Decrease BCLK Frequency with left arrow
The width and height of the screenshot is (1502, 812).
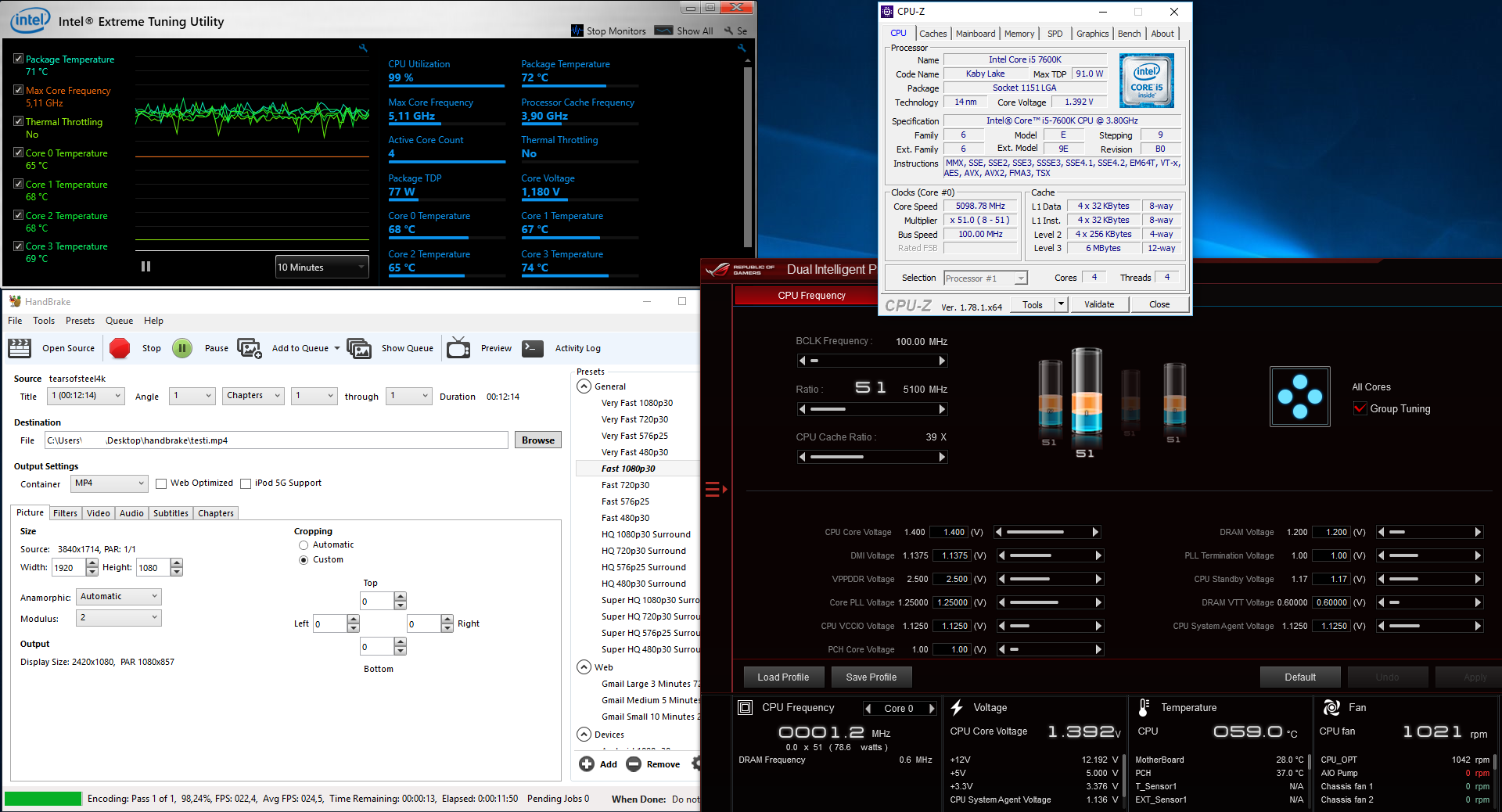tap(802, 361)
